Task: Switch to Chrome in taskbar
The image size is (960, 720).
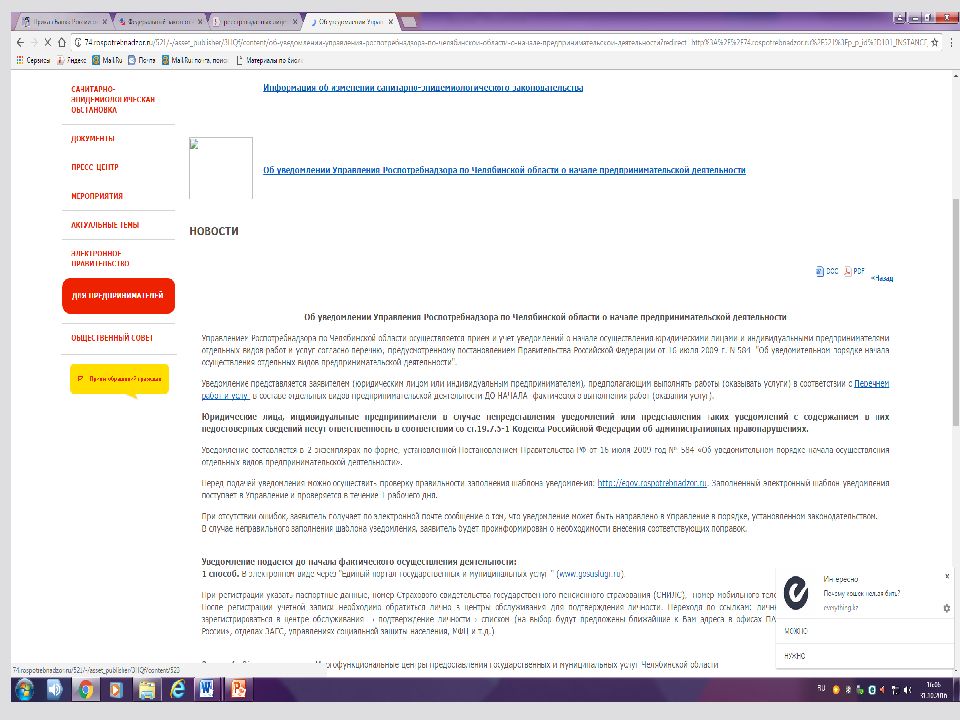Action: click(x=86, y=689)
